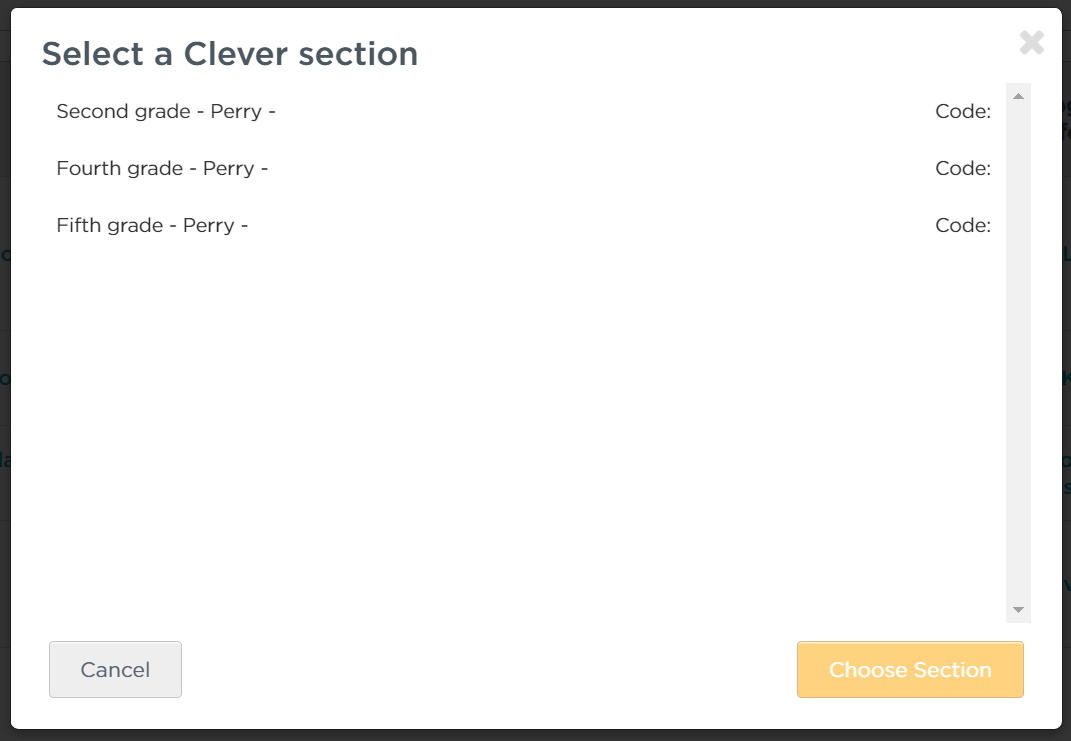Click the section list scrollbar track
The image size is (1071, 741).
pos(1018,353)
